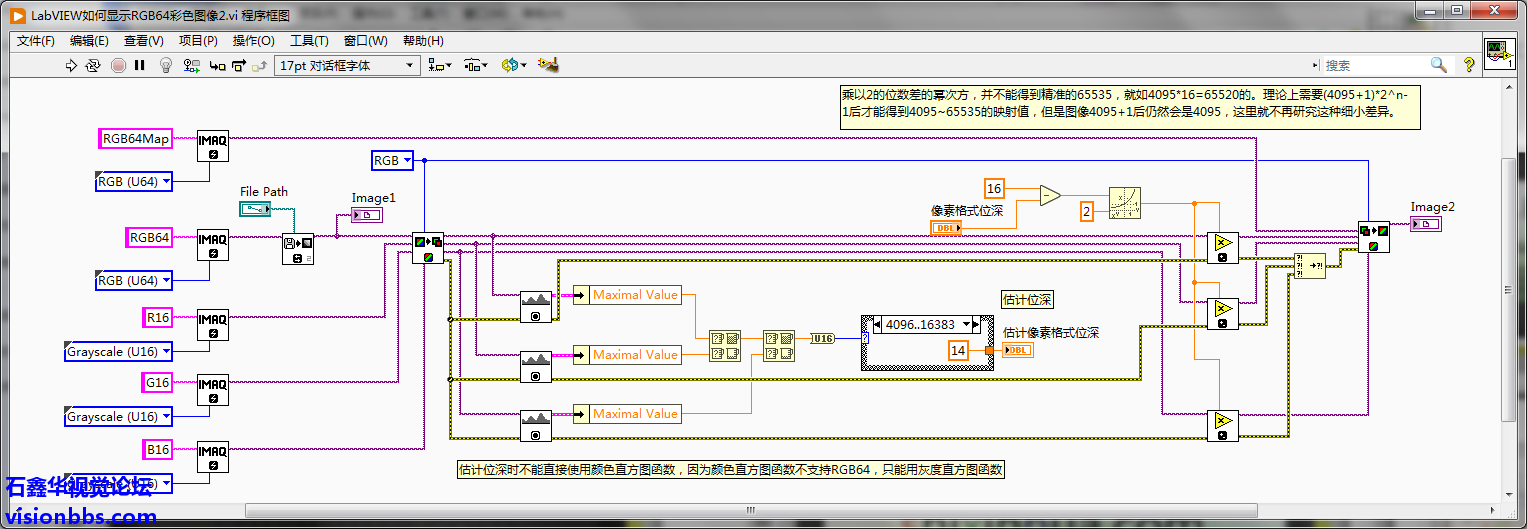
Task: Open the 文件(F) menu
Action: point(36,41)
